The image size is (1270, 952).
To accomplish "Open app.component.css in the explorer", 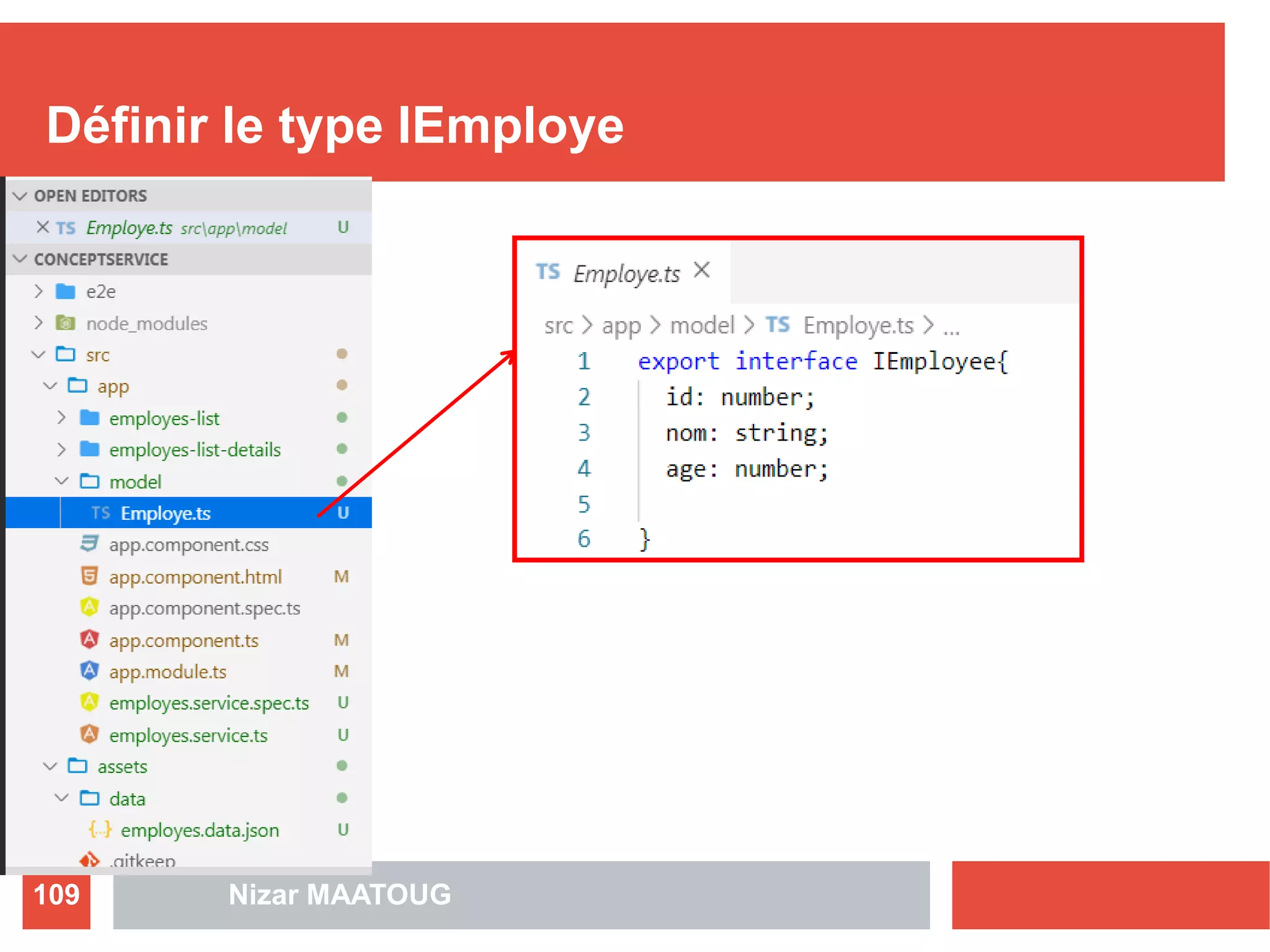I will (x=189, y=545).
